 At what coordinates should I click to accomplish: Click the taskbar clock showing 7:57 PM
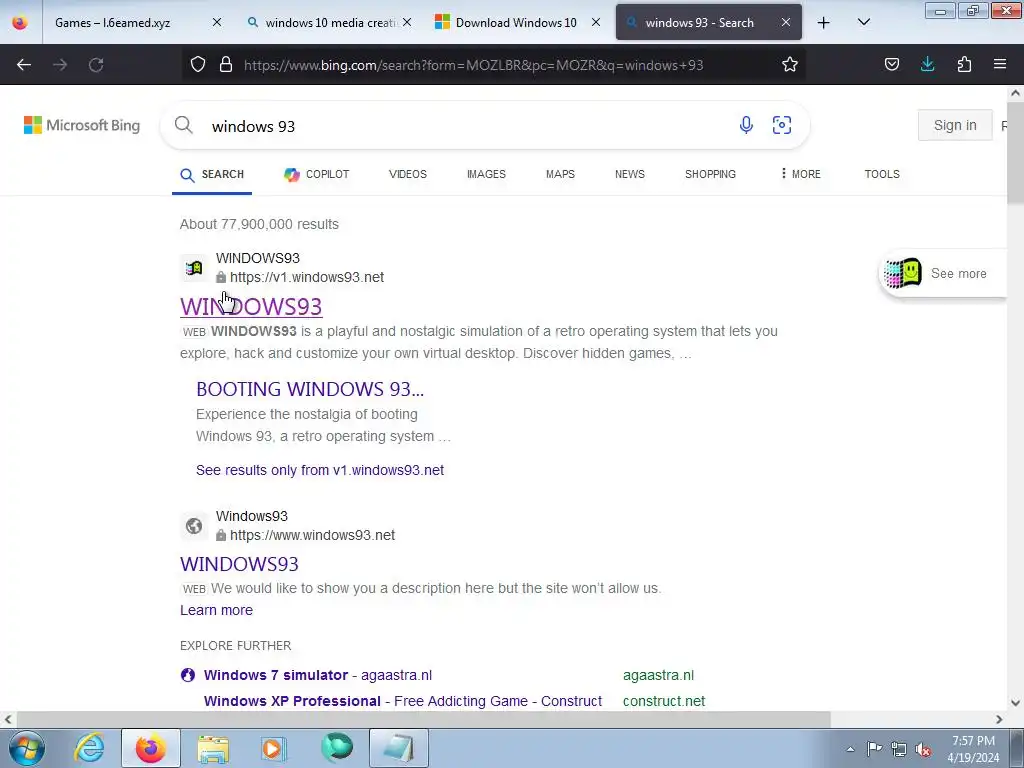click(x=974, y=749)
